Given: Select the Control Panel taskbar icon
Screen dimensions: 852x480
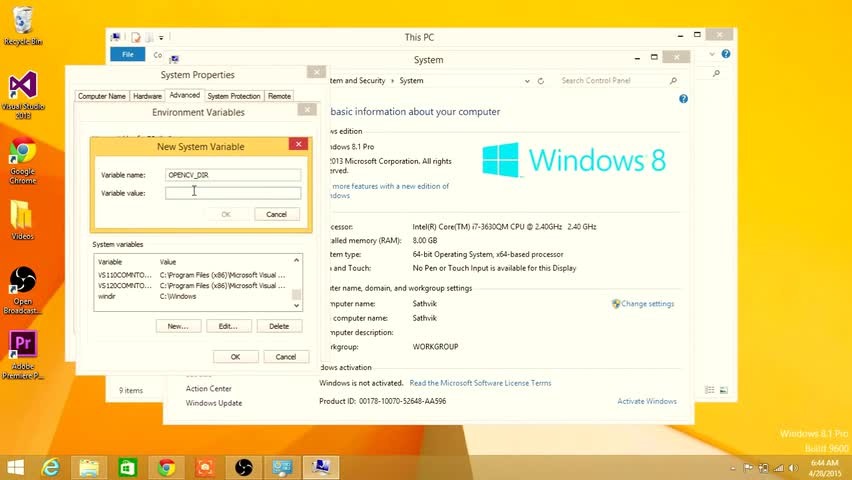Looking at the screenshot, I should (x=282, y=467).
